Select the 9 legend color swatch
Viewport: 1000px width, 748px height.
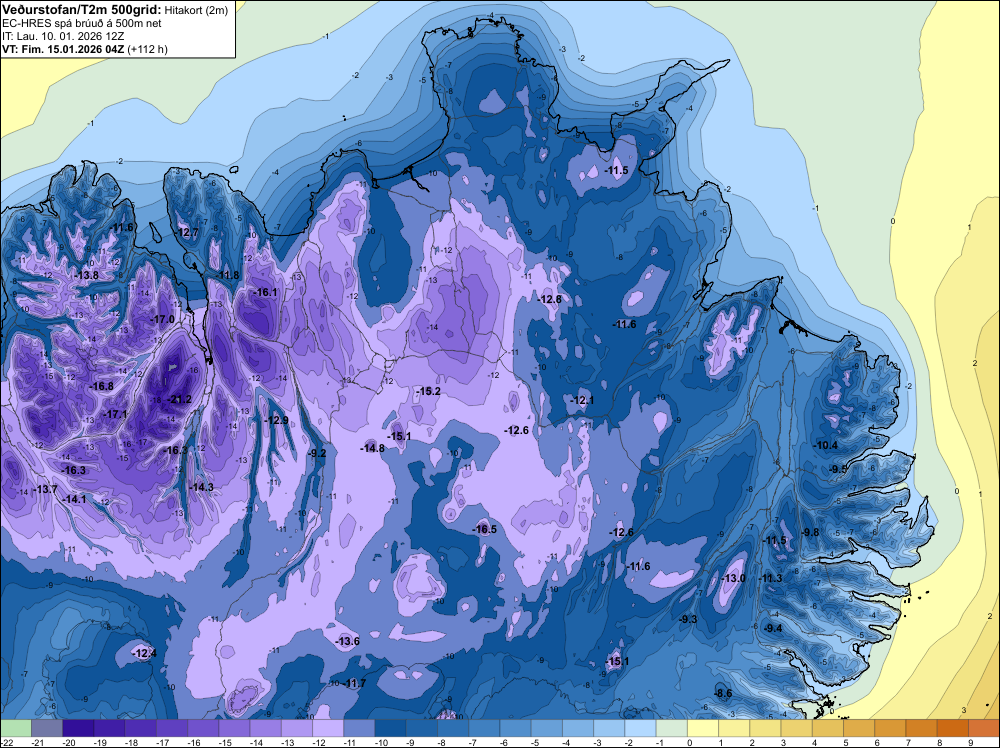click(985, 729)
